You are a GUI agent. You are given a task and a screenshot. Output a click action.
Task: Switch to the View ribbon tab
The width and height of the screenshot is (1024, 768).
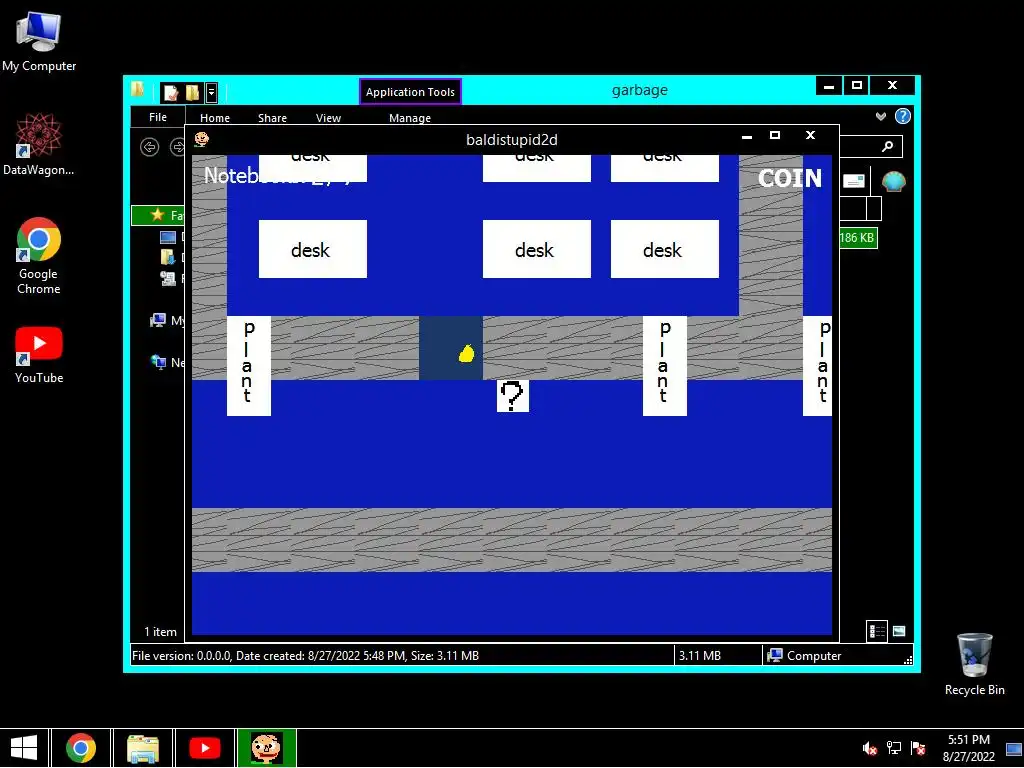(328, 118)
